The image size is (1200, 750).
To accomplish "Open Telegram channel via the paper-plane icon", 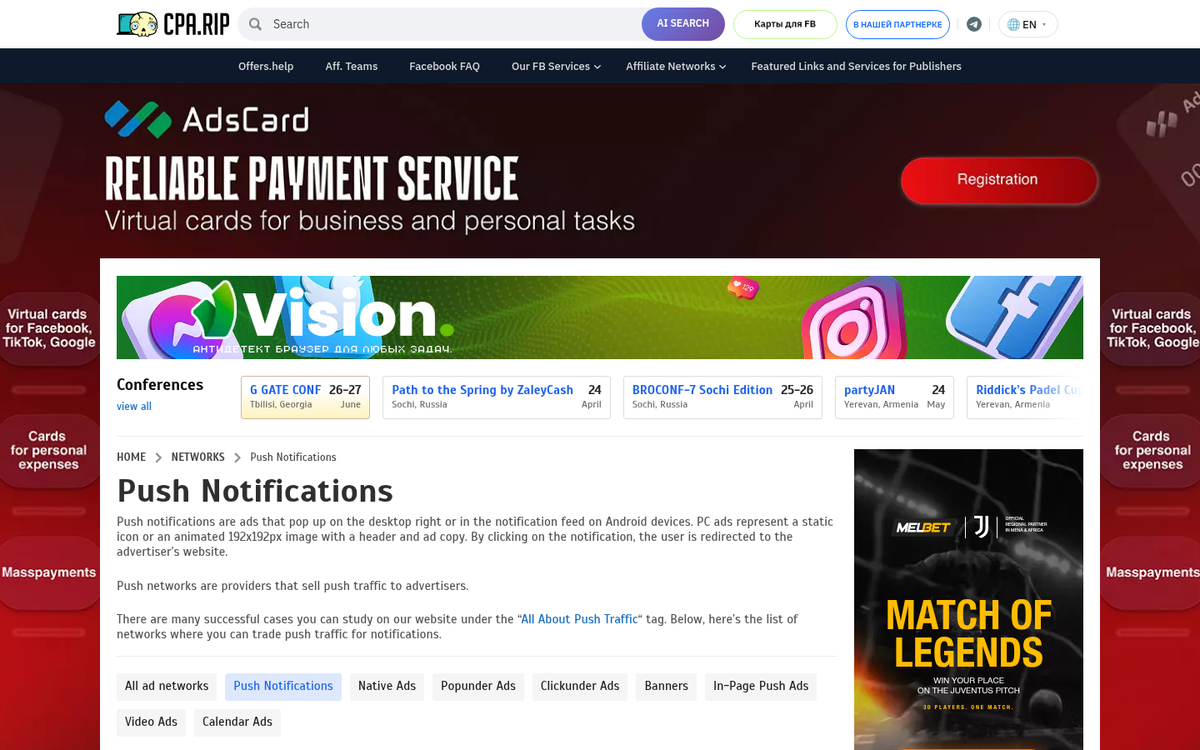I will (x=974, y=23).
